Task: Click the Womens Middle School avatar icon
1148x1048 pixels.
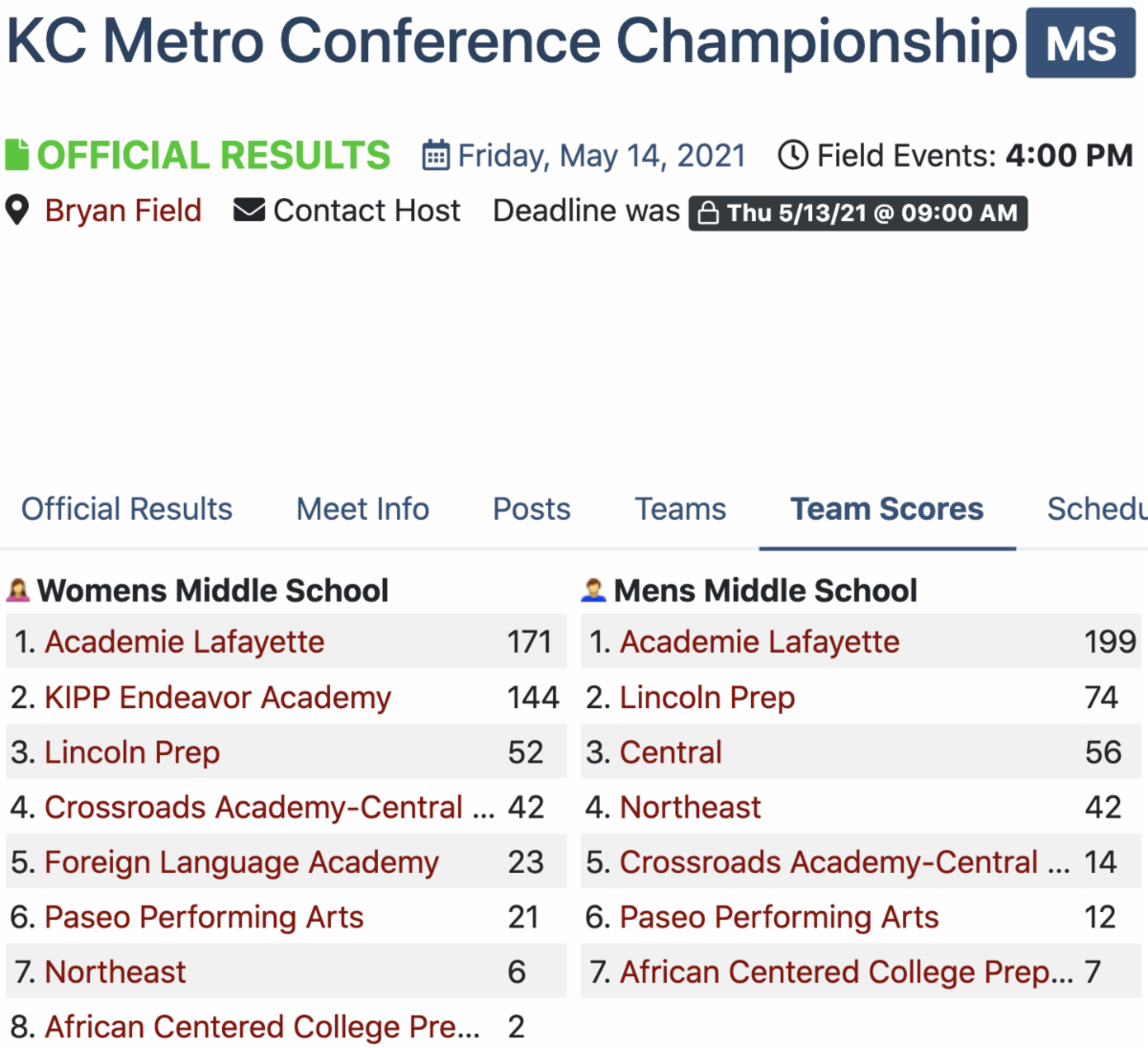Action: point(18,591)
